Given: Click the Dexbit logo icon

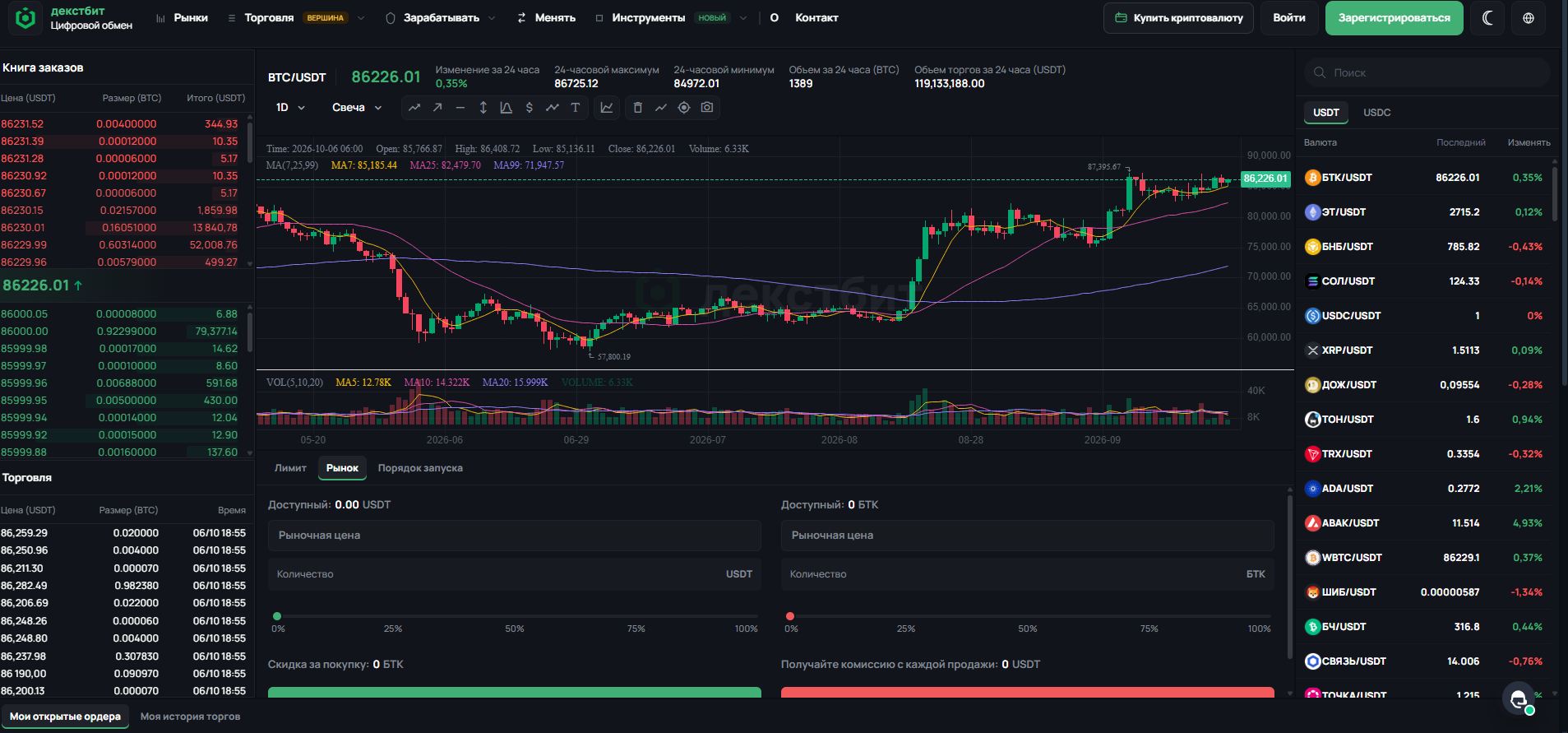Looking at the screenshot, I should click(26, 18).
